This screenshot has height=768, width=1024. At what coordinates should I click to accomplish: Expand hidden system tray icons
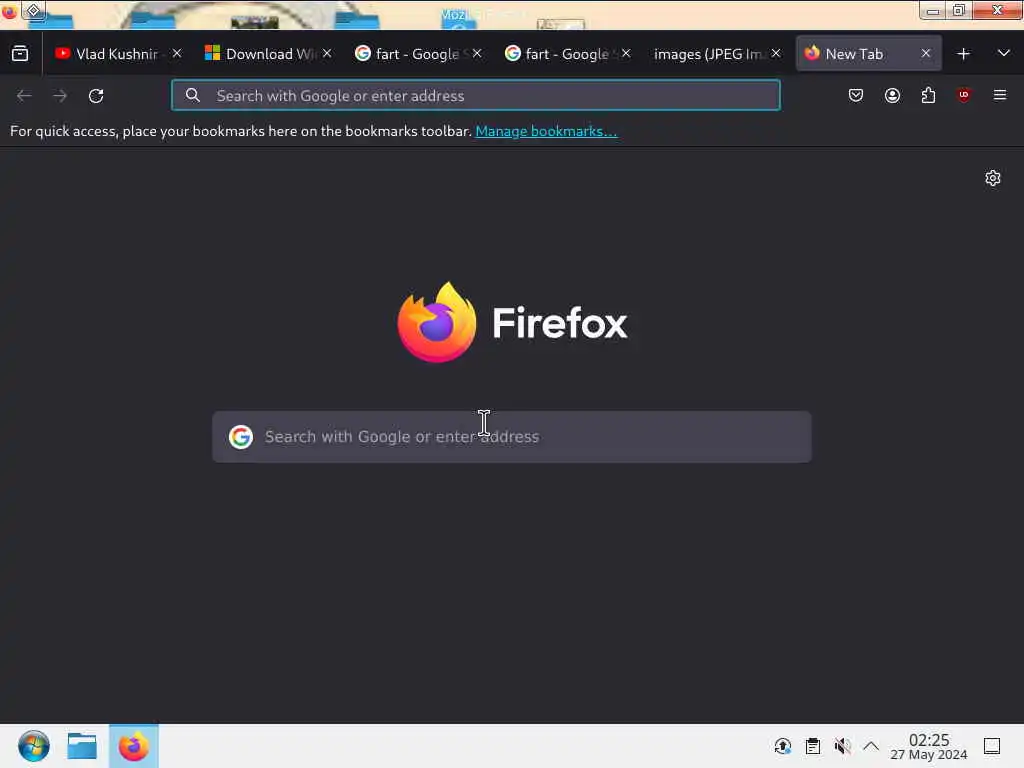click(871, 746)
